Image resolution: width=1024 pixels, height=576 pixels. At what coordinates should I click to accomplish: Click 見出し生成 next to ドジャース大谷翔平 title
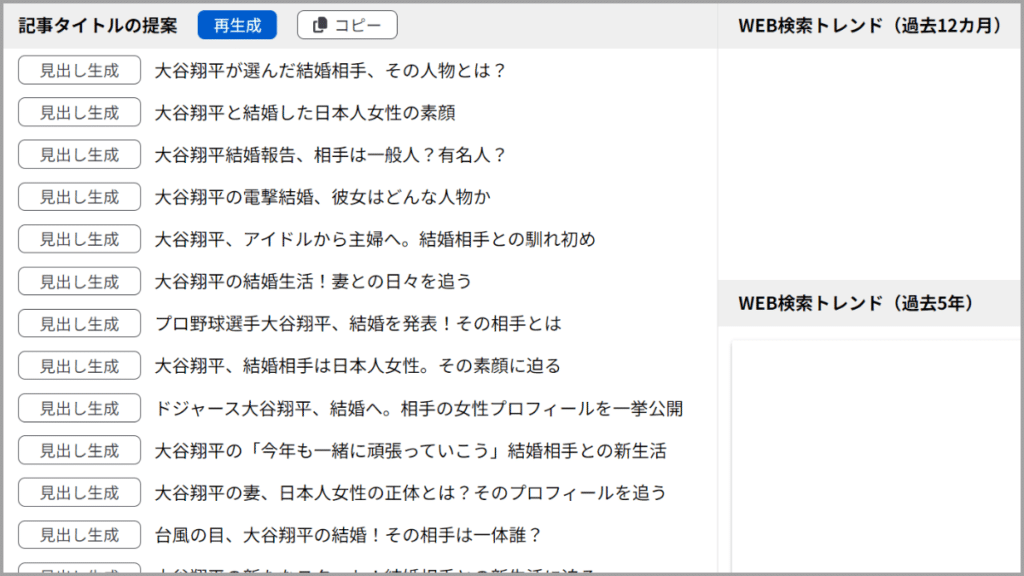(x=79, y=408)
